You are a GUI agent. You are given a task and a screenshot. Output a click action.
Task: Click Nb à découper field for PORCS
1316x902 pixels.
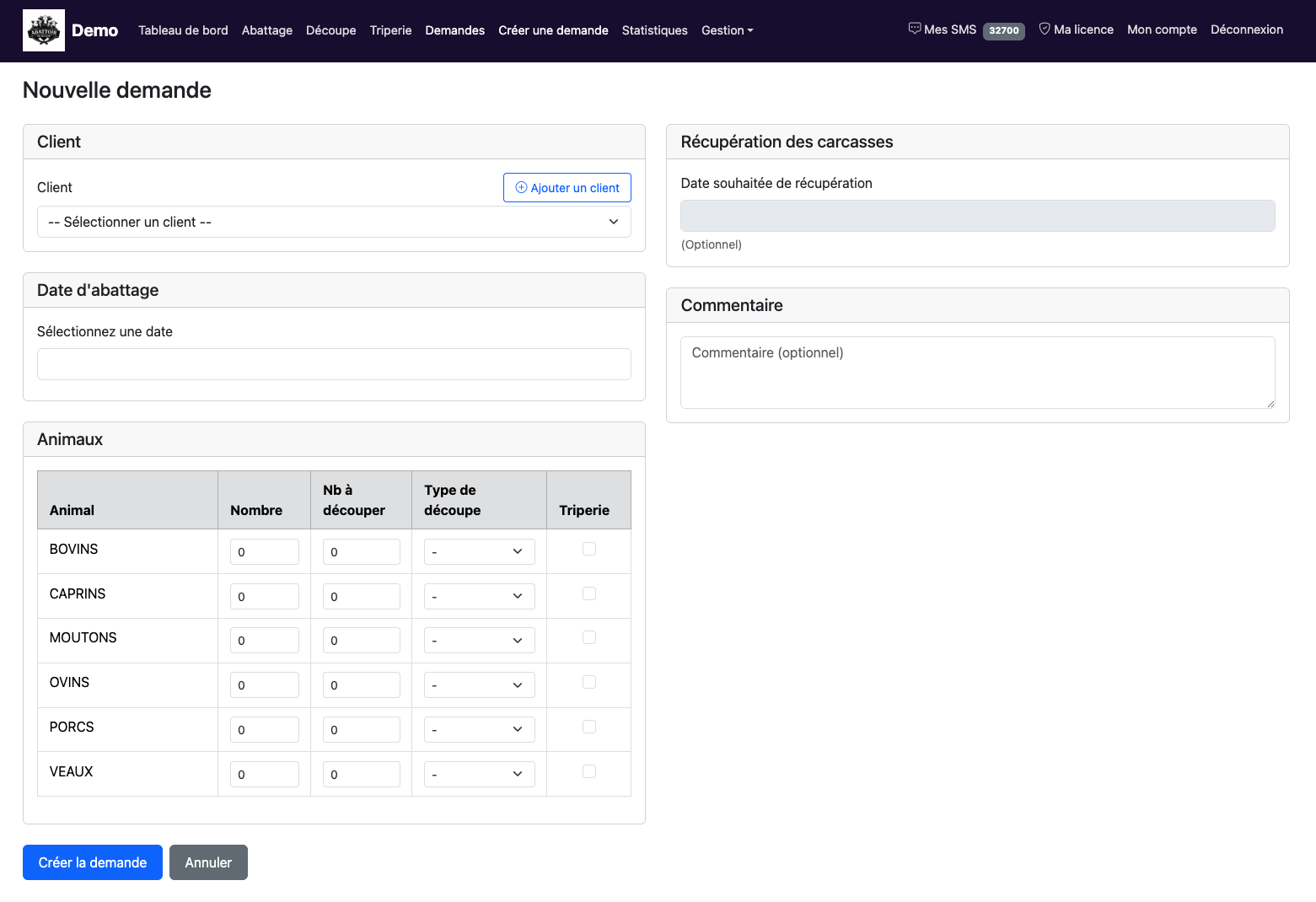tap(362, 730)
